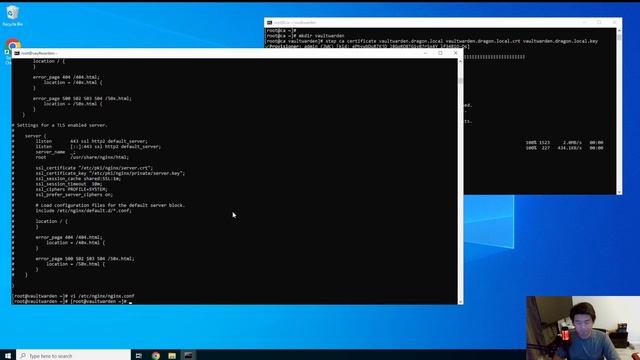Open File Explorer from the taskbar
This screenshot has height=360, width=640.
172,356
